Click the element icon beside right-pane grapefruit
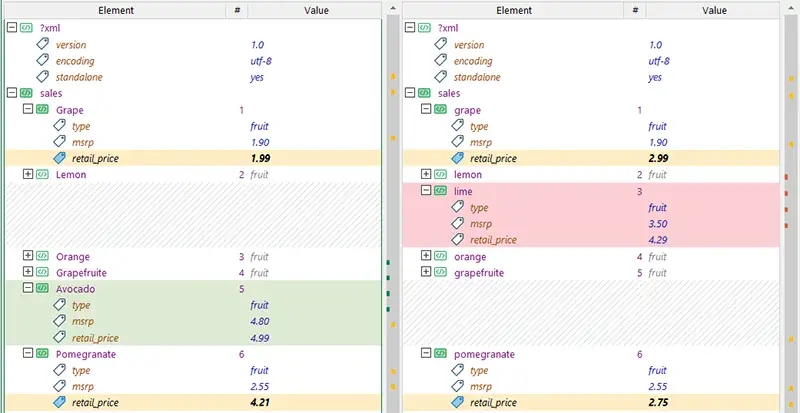The height and width of the screenshot is (413, 800). pos(440,272)
